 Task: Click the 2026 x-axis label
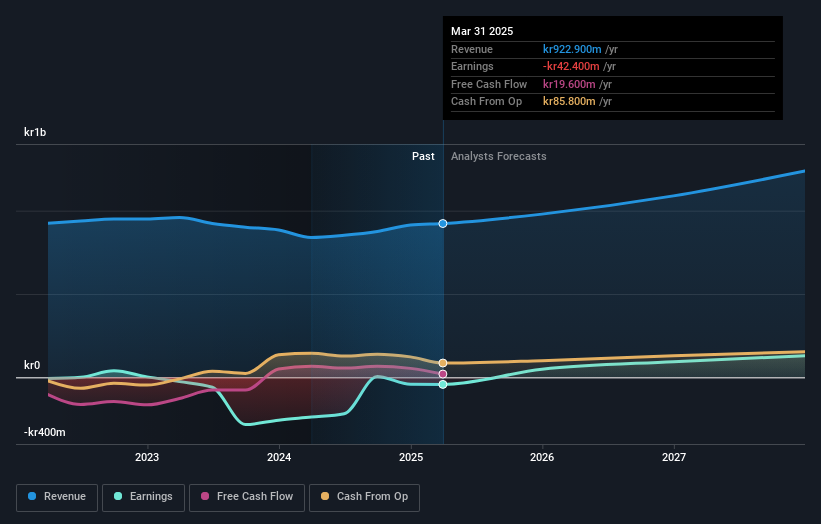click(x=542, y=458)
